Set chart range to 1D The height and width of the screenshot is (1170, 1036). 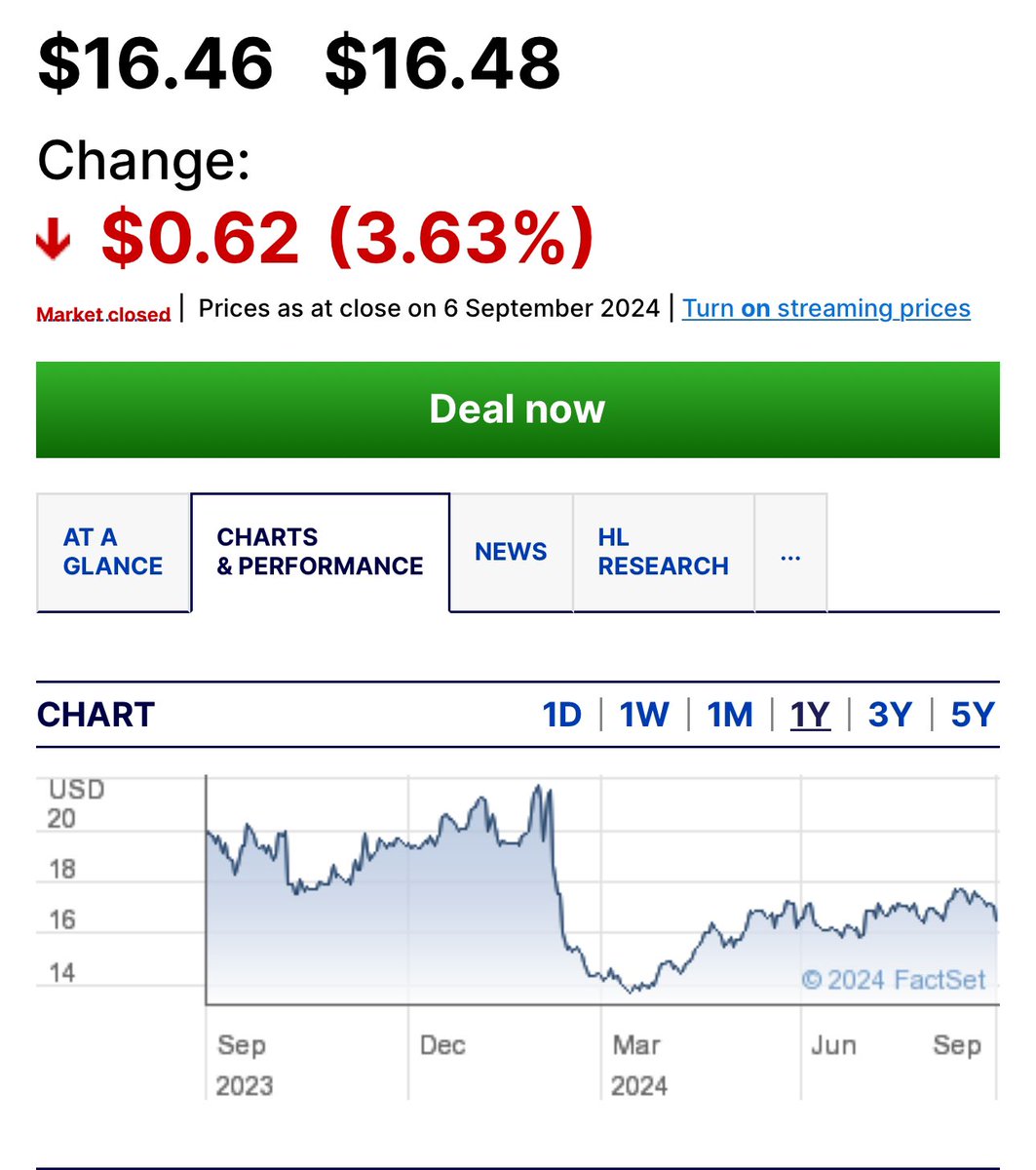562,715
